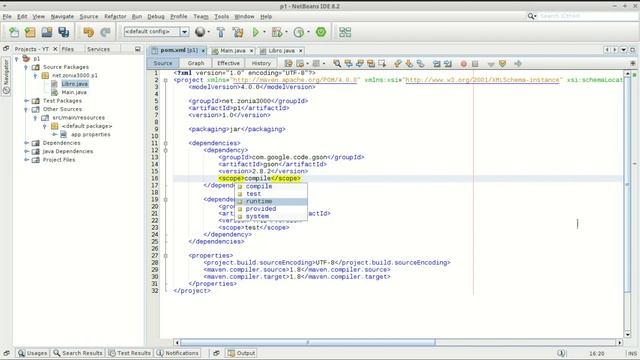Expand the Java Dependencies node
Viewport: 640px width, 360px height.
click(26, 151)
